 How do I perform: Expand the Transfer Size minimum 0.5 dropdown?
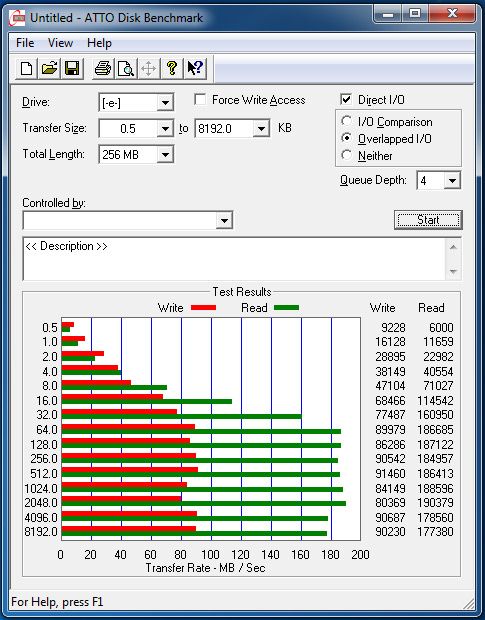[165, 129]
